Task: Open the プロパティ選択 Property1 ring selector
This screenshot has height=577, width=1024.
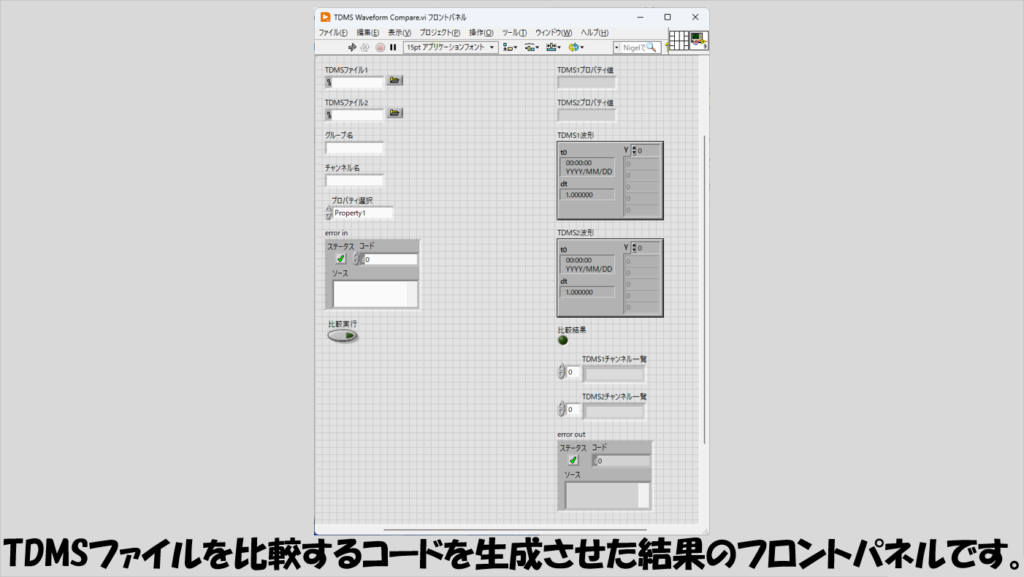Action: click(362, 213)
